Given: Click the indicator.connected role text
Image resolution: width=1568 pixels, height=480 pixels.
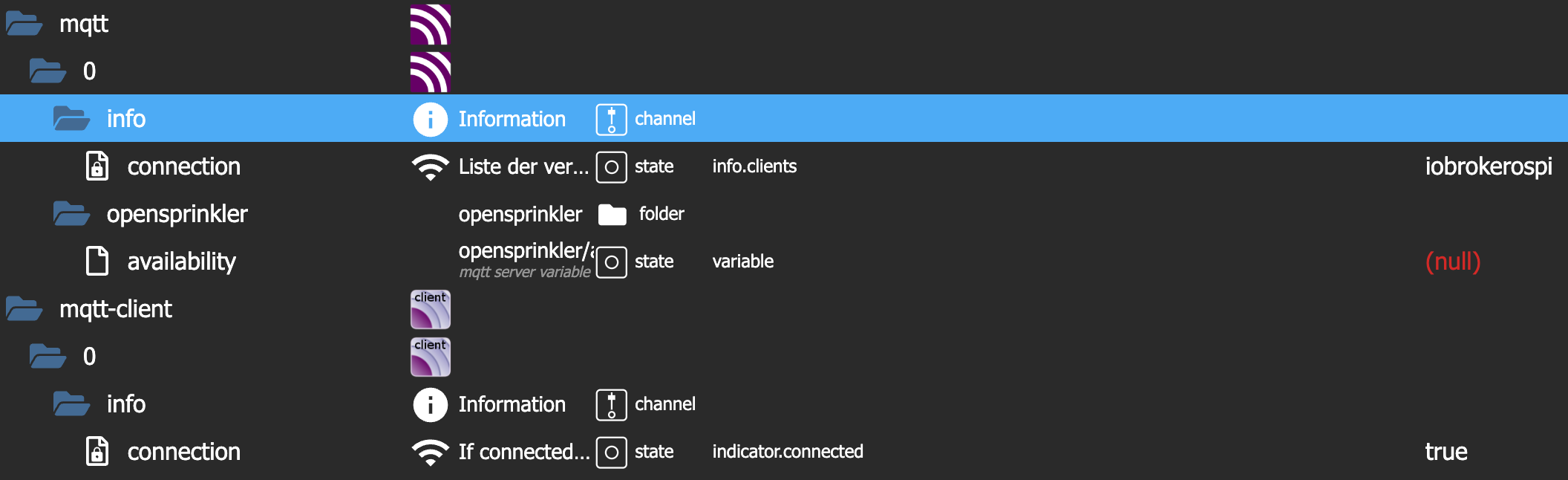Looking at the screenshot, I should (x=787, y=452).
